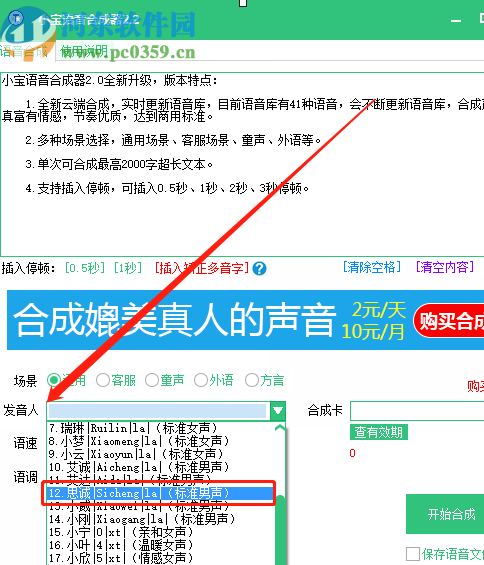
Task: Click the 合成媲美真人的声音 ad banner
Action: point(245,320)
